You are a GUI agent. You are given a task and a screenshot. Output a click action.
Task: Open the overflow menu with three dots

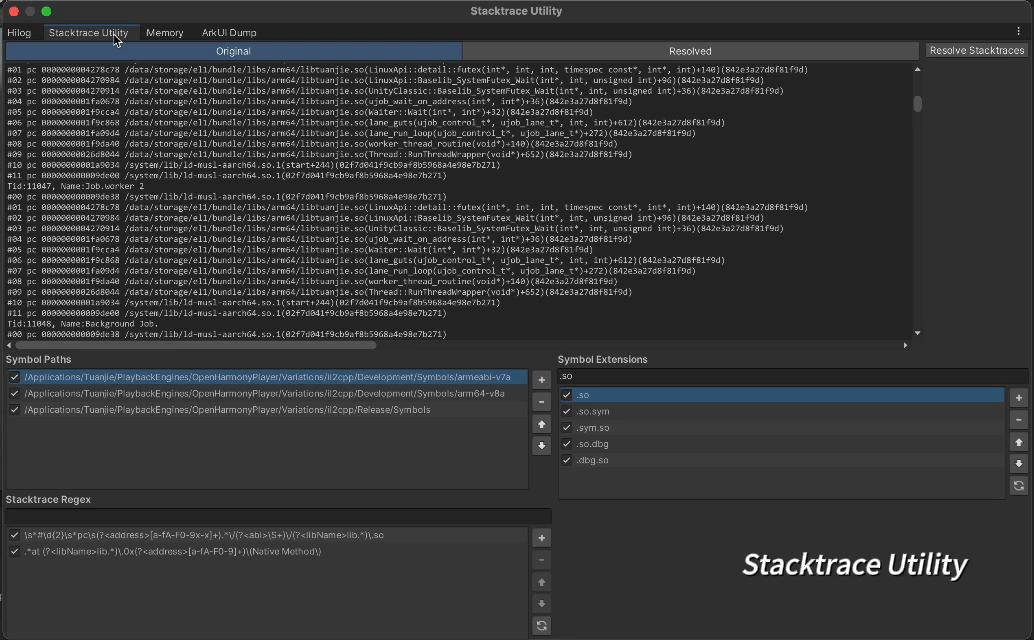click(x=1017, y=32)
